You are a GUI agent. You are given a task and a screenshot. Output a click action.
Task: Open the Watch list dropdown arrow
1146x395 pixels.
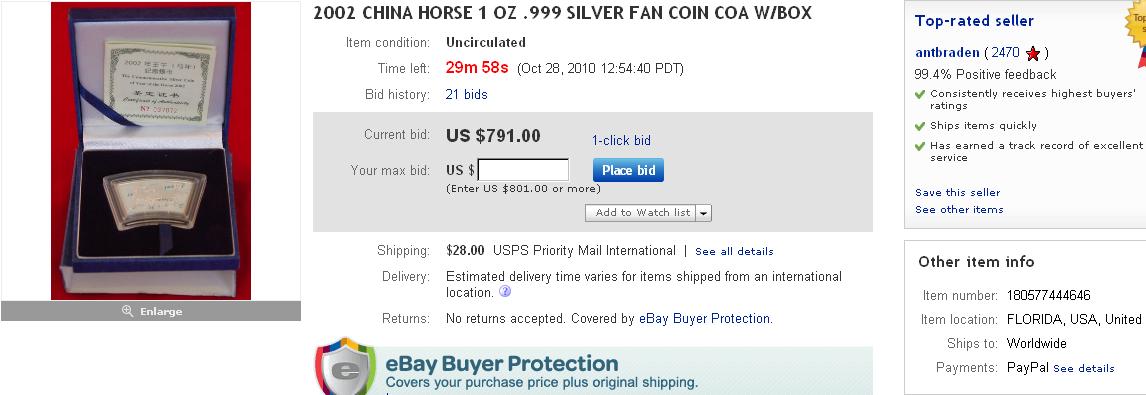tap(703, 213)
